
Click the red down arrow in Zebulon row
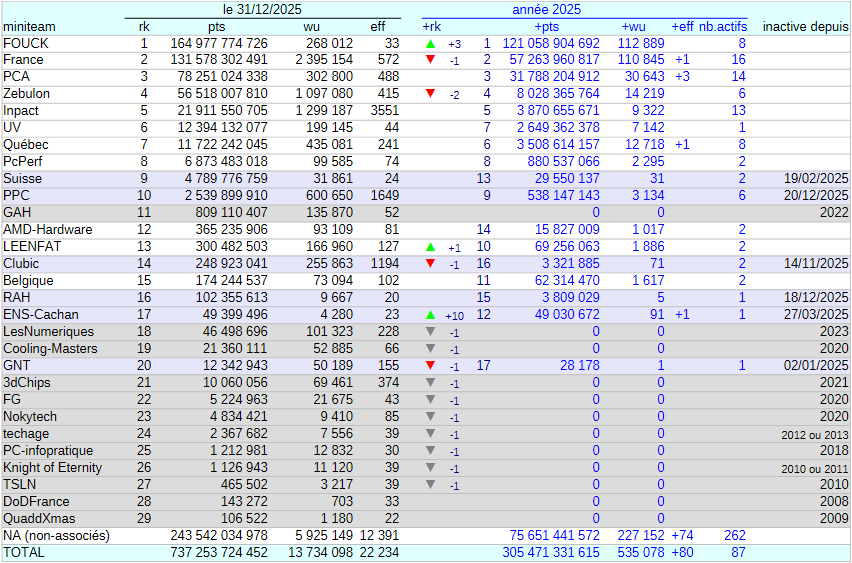pyautogui.click(x=430, y=93)
